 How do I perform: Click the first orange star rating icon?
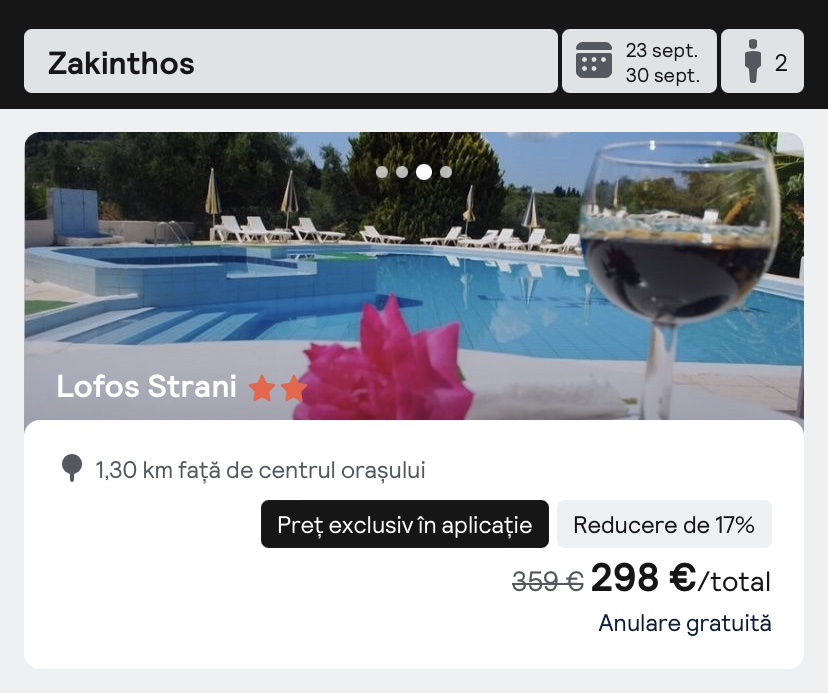(x=262, y=388)
